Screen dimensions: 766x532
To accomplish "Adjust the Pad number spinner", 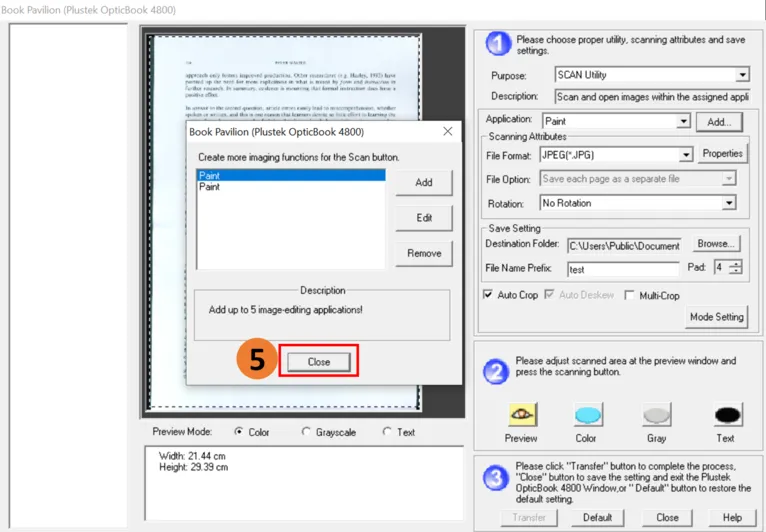I will click(x=735, y=267).
